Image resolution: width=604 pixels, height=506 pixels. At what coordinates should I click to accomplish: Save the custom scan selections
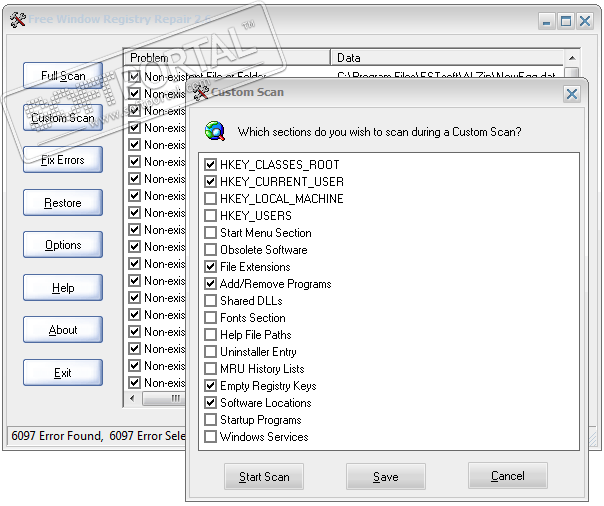coord(386,476)
